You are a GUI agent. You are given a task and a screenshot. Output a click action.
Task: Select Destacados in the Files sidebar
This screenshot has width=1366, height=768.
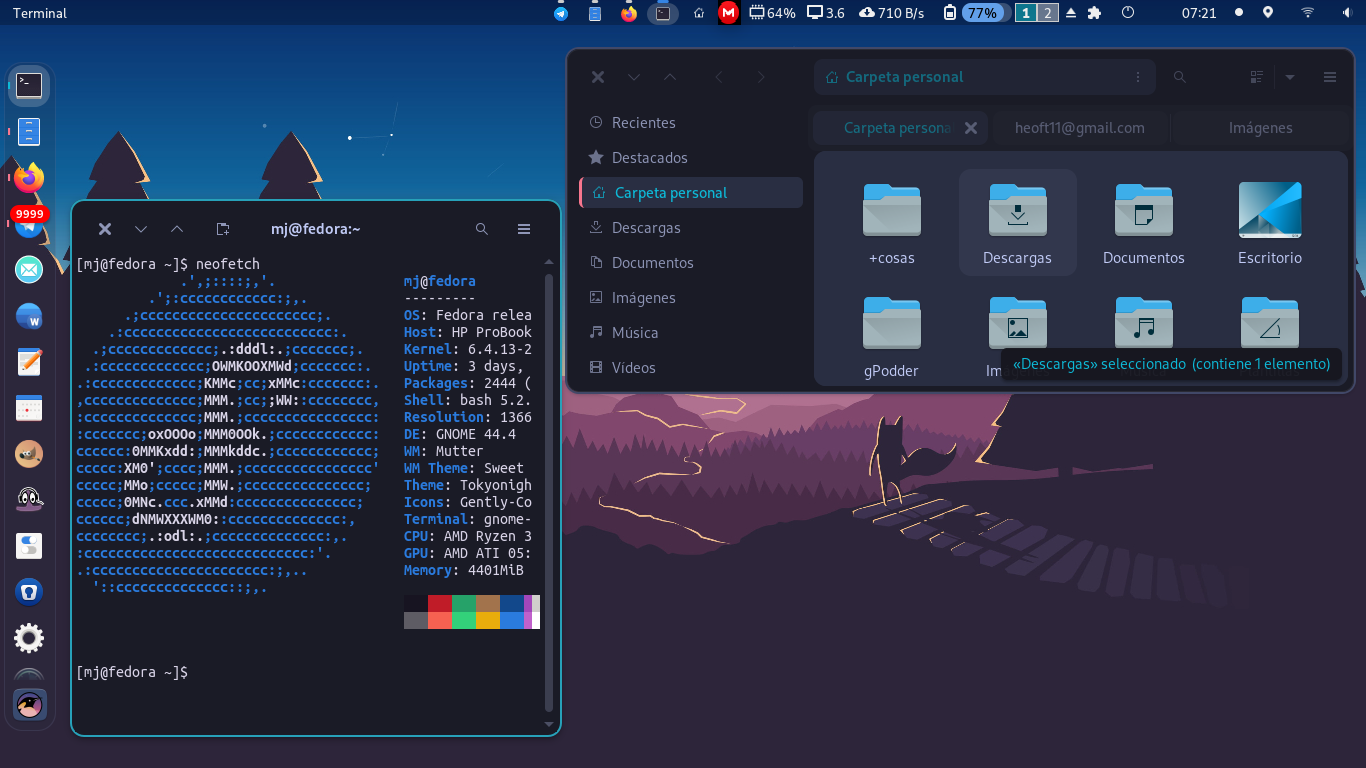[x=690, y=158]
